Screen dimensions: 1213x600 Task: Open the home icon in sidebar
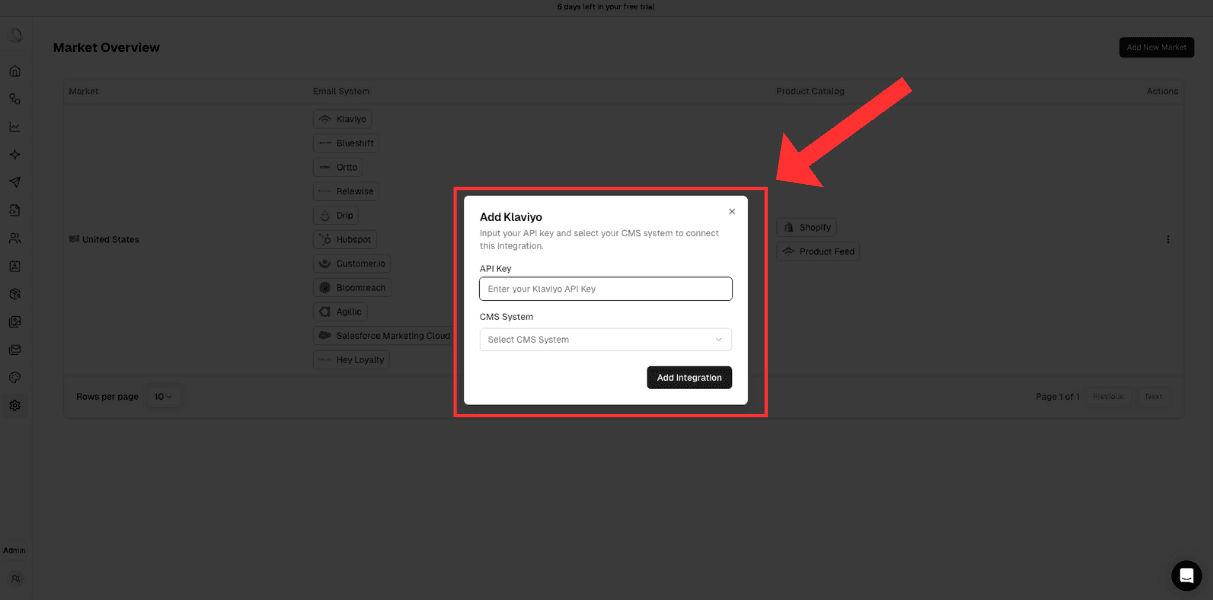(15, 71)
